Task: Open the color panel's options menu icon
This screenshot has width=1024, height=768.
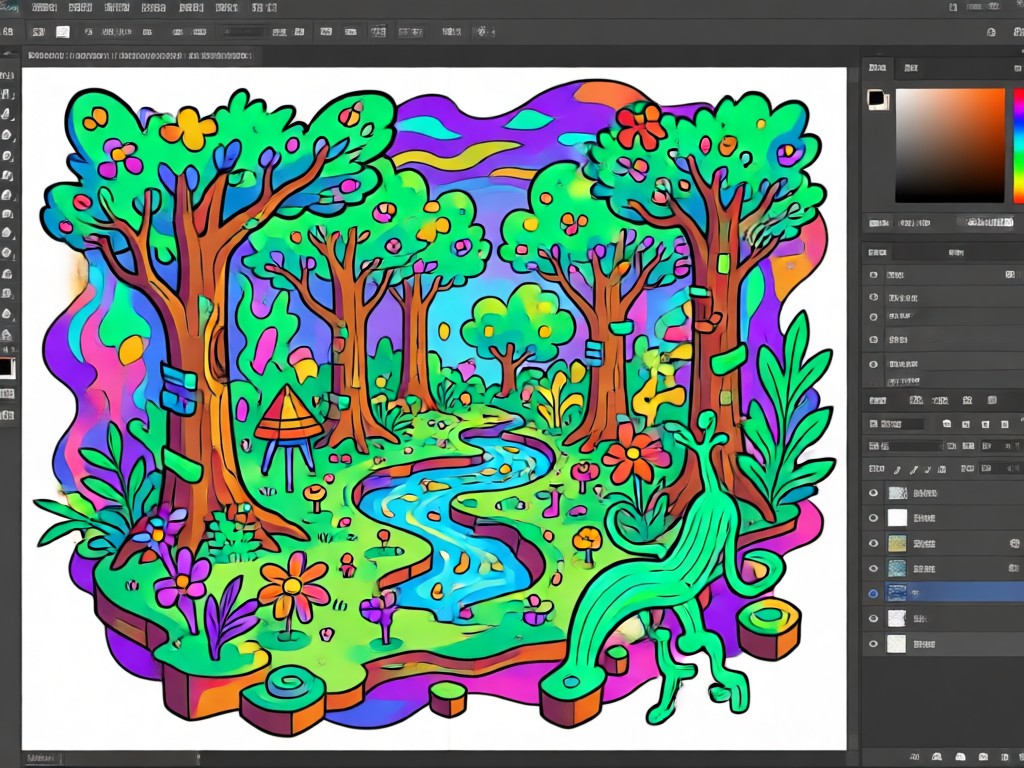Action: [x=1017, y=68]
